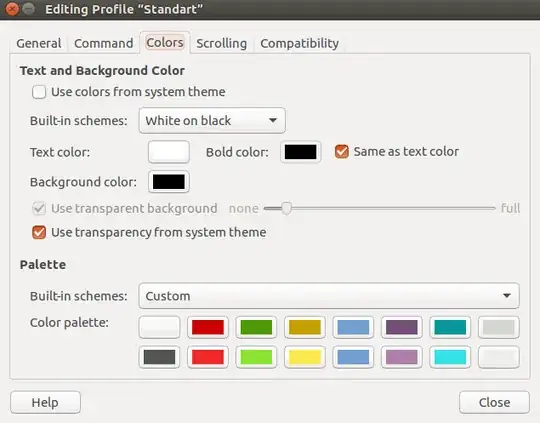This screenshot has height=423, width=540.
Task: Pick the bottom row blue palette swatch
Action: coord(353,357)
